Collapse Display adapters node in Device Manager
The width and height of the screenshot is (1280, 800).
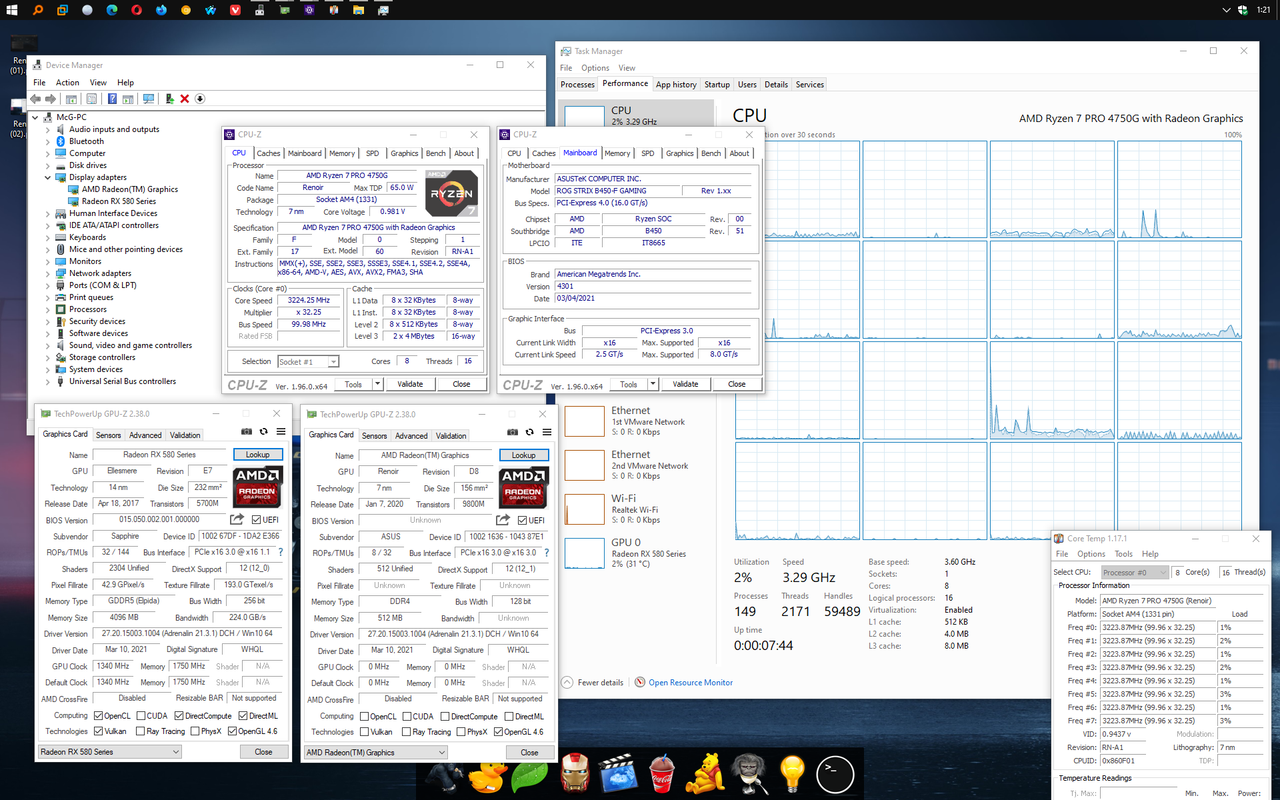tap(47, 177)
